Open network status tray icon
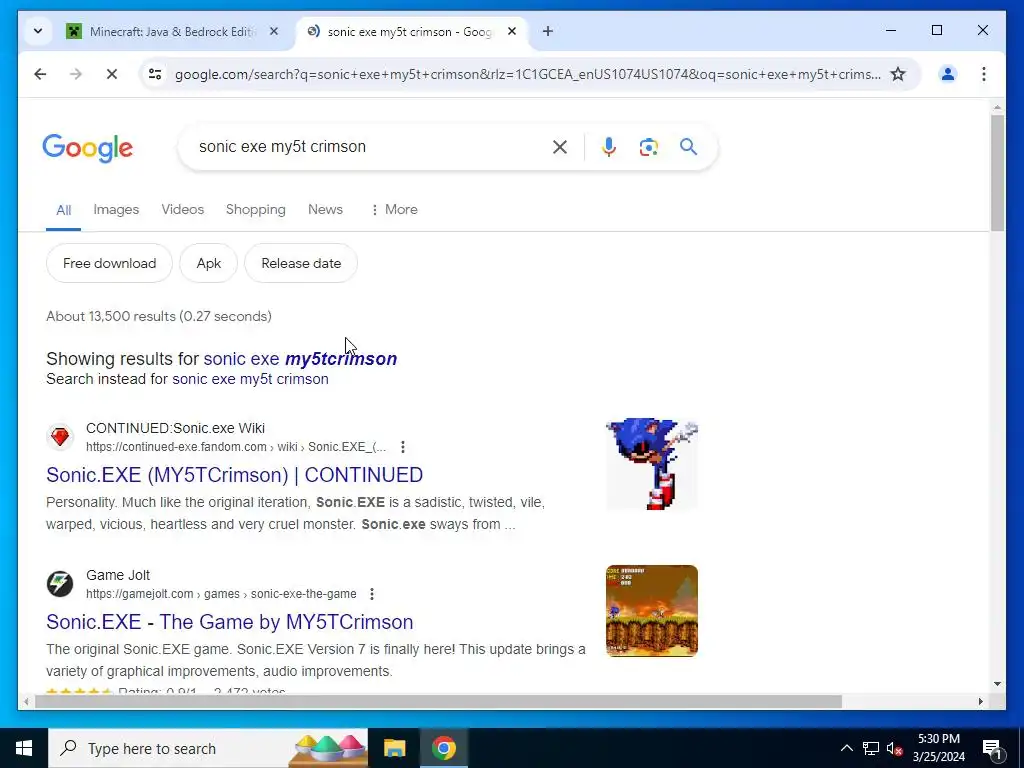 pos(871,748)
